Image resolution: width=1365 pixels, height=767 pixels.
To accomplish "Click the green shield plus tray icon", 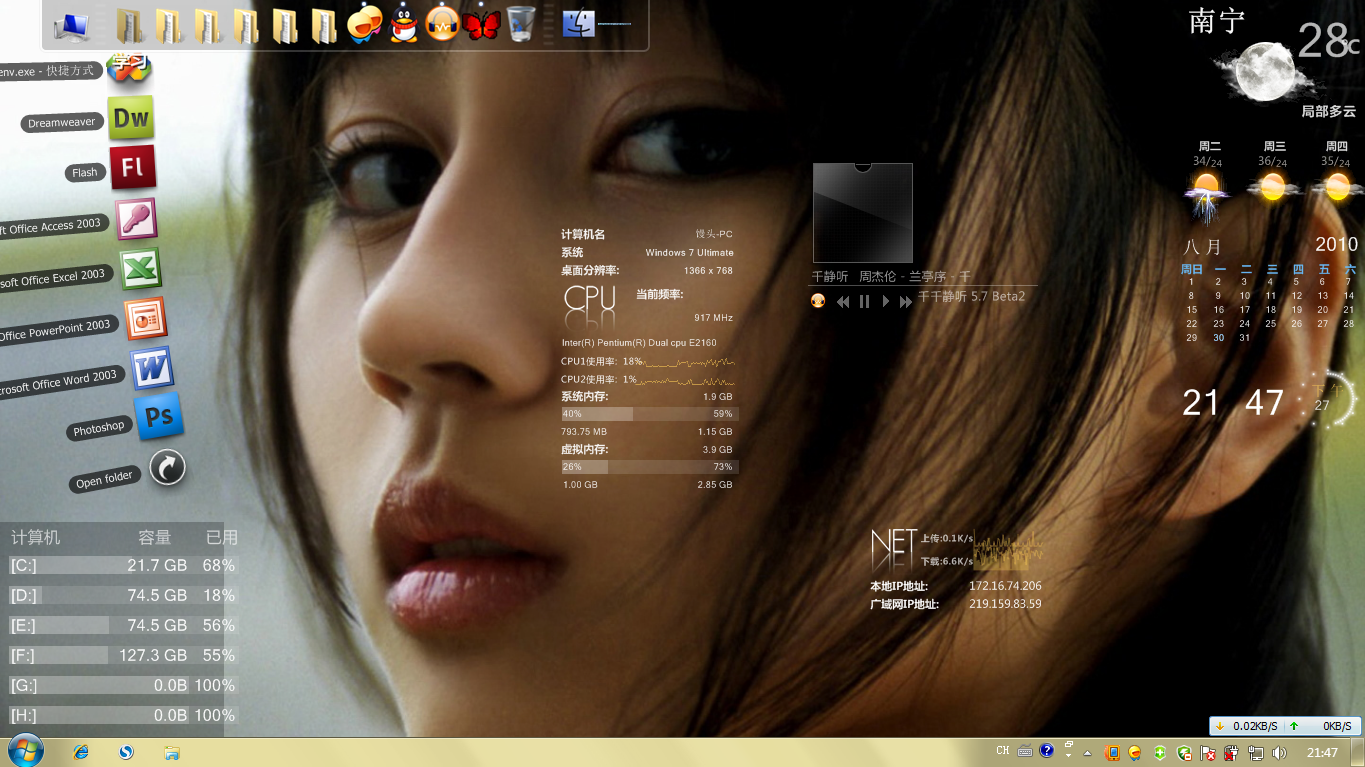I will 1160,752.
